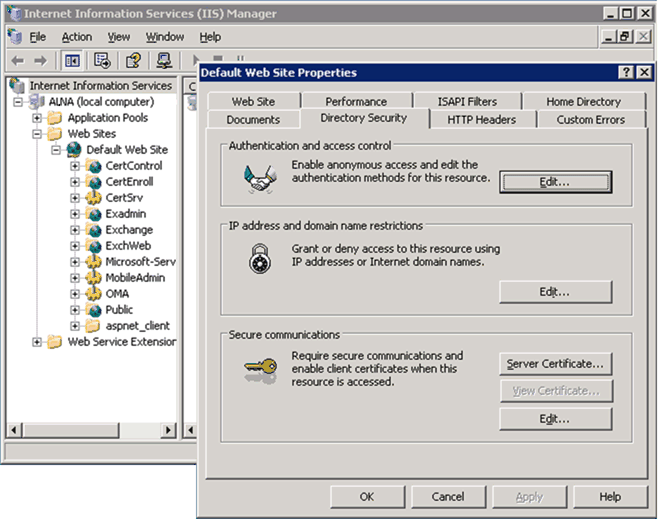Click the tree pane scroll-right arrow
Viewport: 658px width, 519px height.
point(169,430)
